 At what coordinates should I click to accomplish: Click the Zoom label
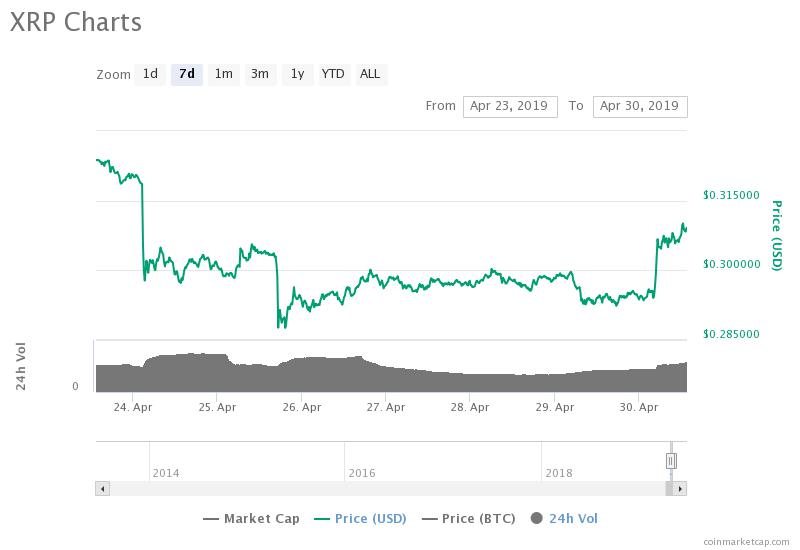pyautogui.click(x=113, y=75)
